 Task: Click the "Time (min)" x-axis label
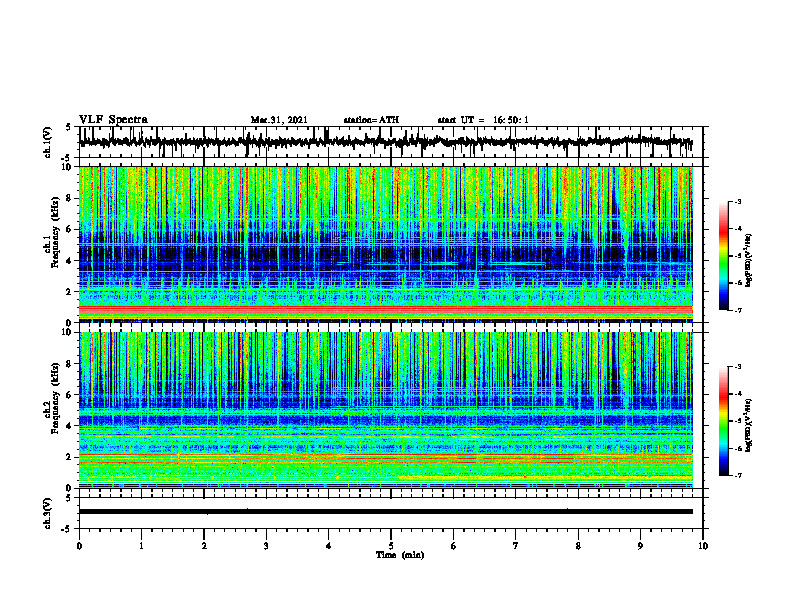click(x=400, y=555)
